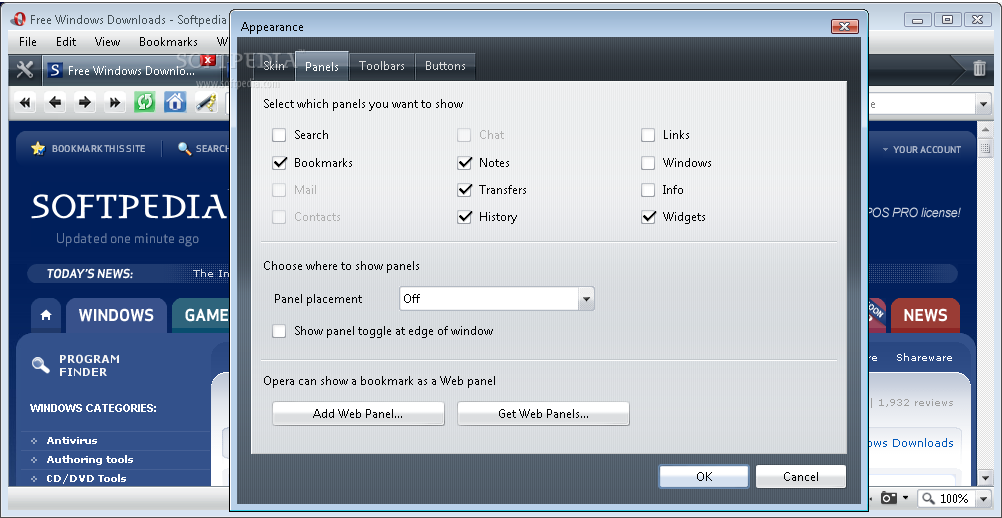This screenshot has width=1002, height=518.
Task: Reload page with green refresh icon
Action: 145,102
